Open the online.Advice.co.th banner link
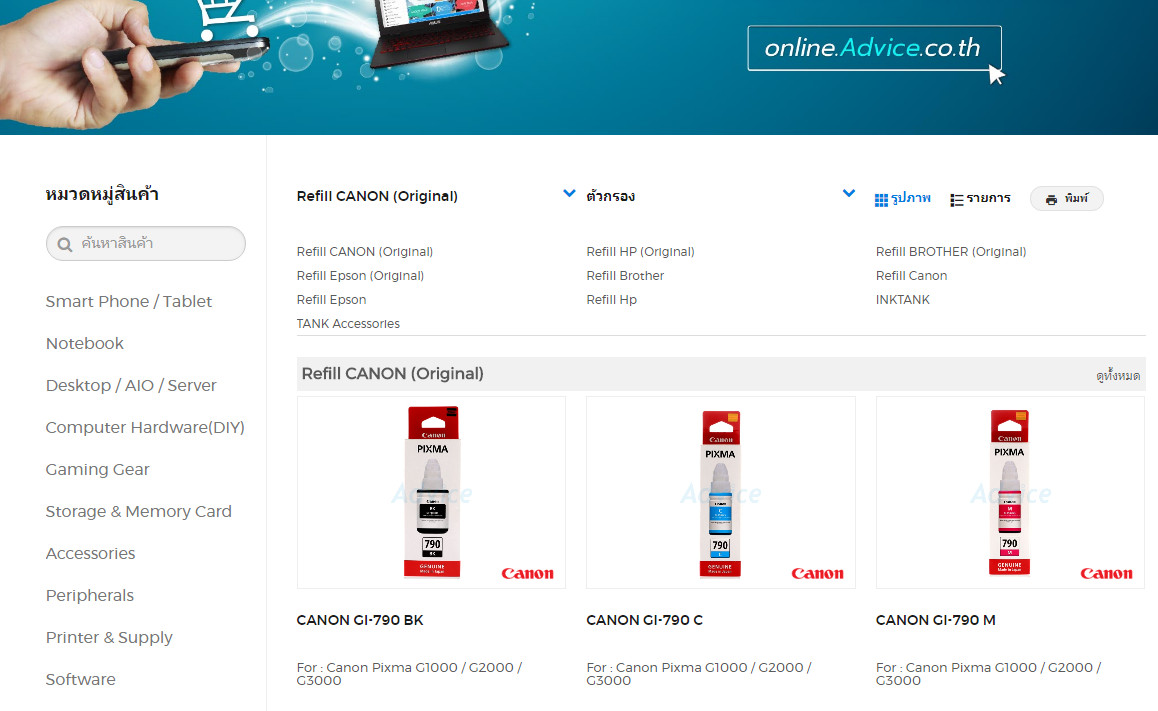The image size is (1158, 711). [874, 48]
